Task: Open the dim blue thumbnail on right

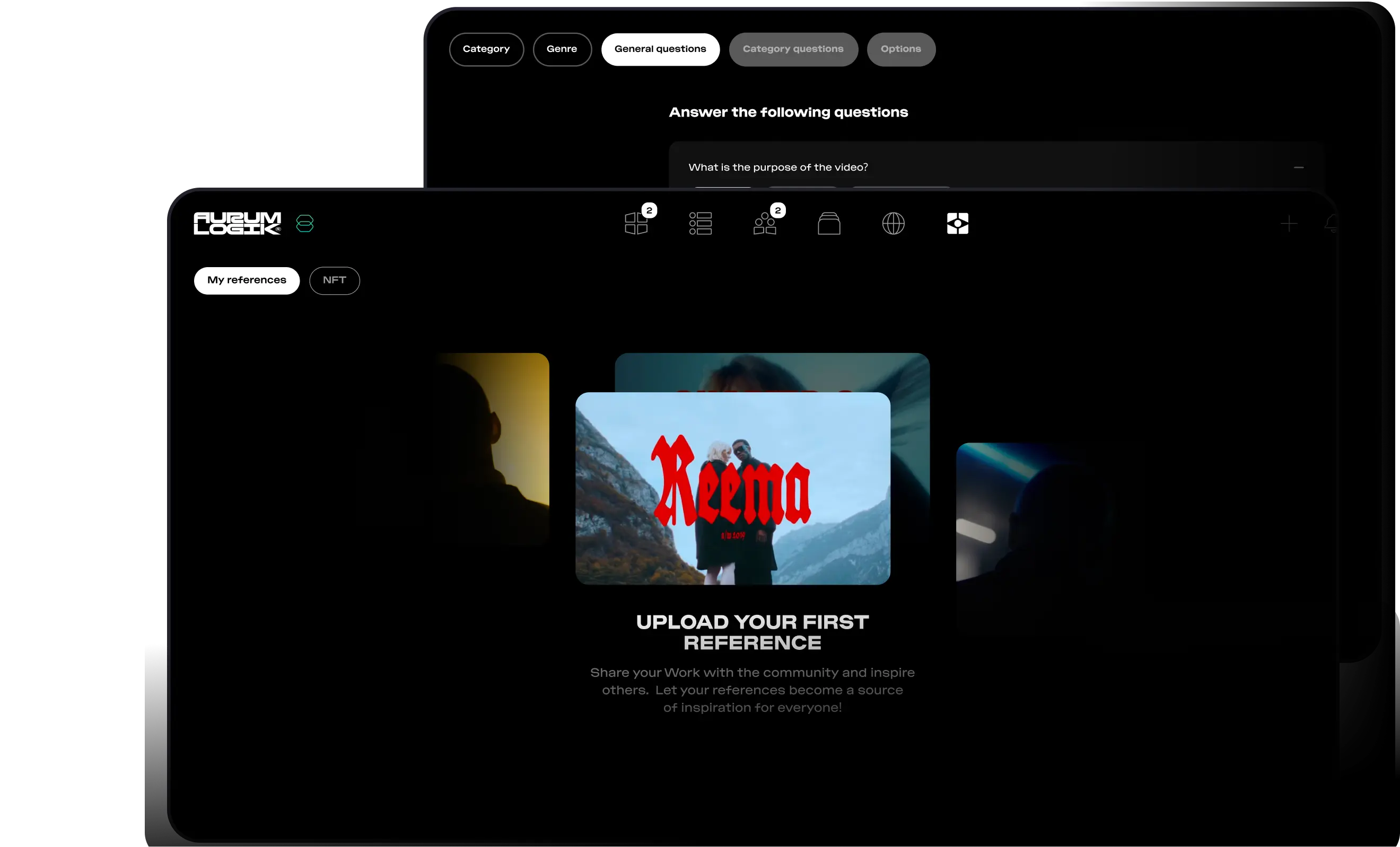Action: (1034, 528)
